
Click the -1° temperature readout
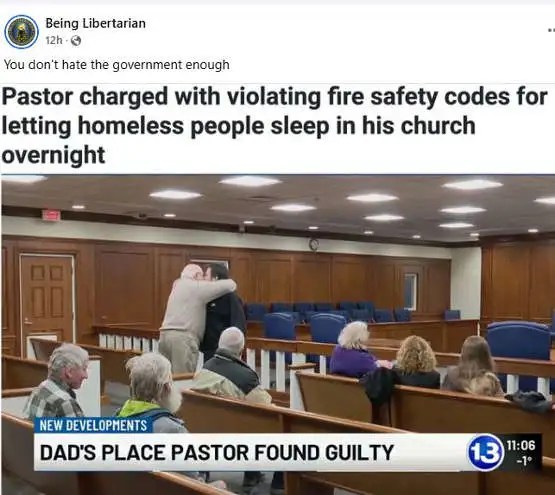[523, 461]
